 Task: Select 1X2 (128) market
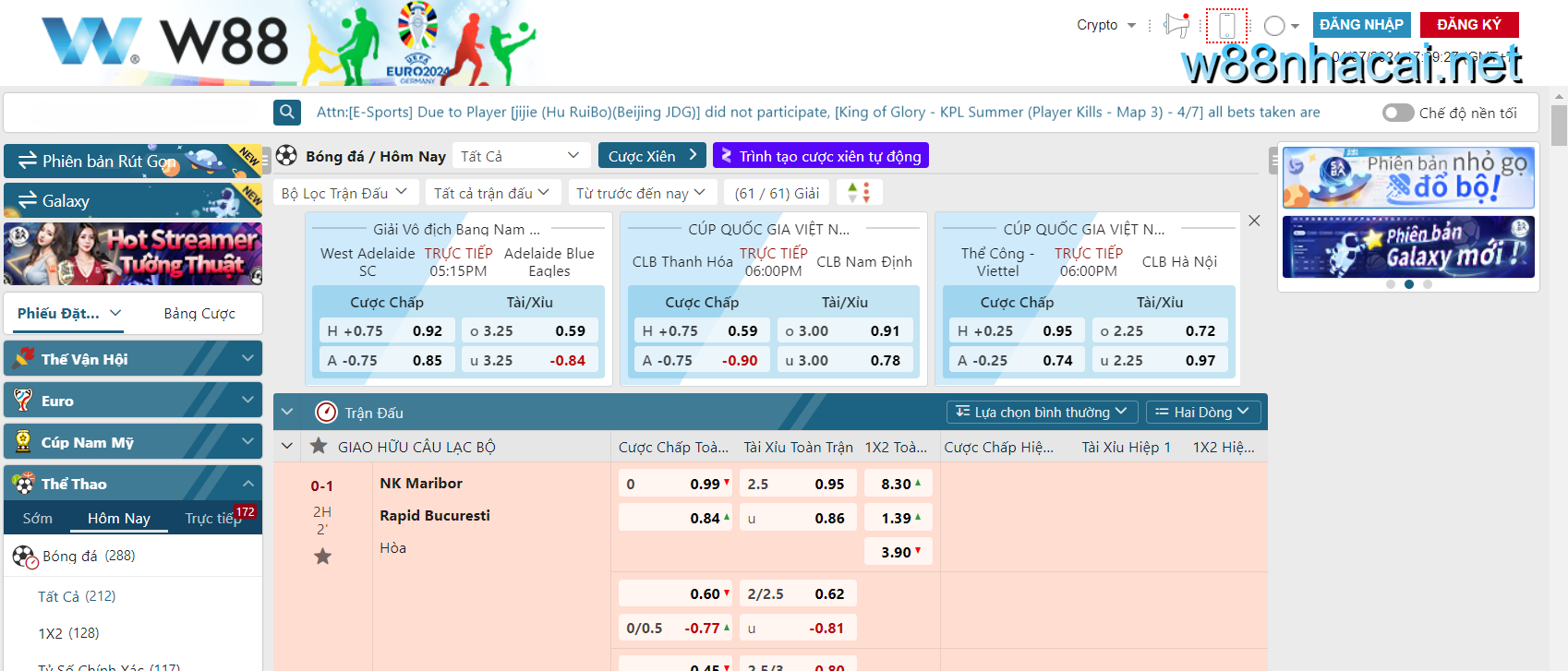pyautogui.click(x=68, y=633)
